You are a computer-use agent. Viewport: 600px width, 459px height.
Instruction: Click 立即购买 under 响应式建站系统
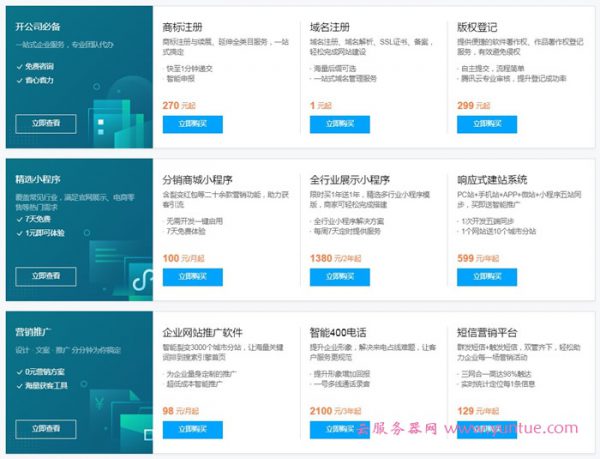click(x=487, y=277)
